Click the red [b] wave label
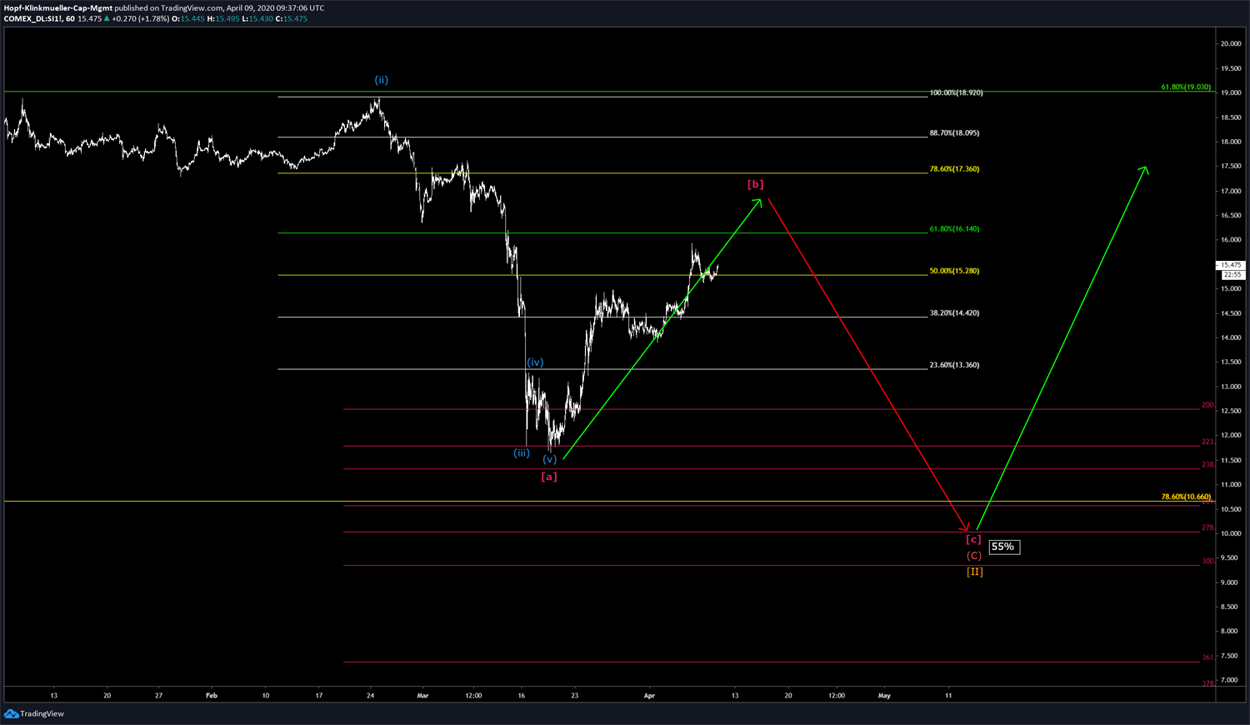 (756, 184)
